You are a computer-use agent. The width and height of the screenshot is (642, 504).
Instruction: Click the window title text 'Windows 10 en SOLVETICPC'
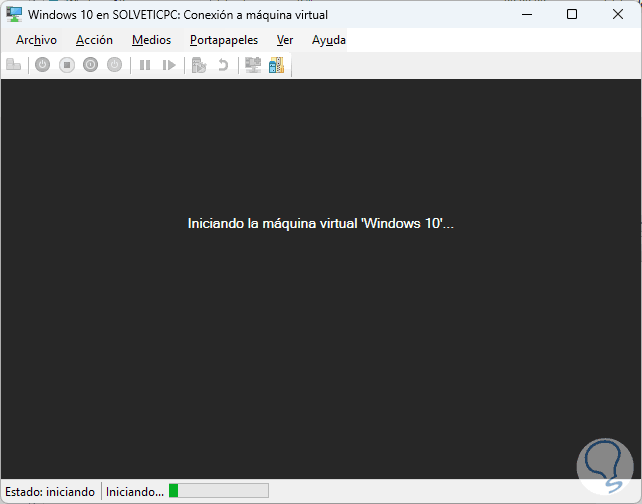coord(104,15)
